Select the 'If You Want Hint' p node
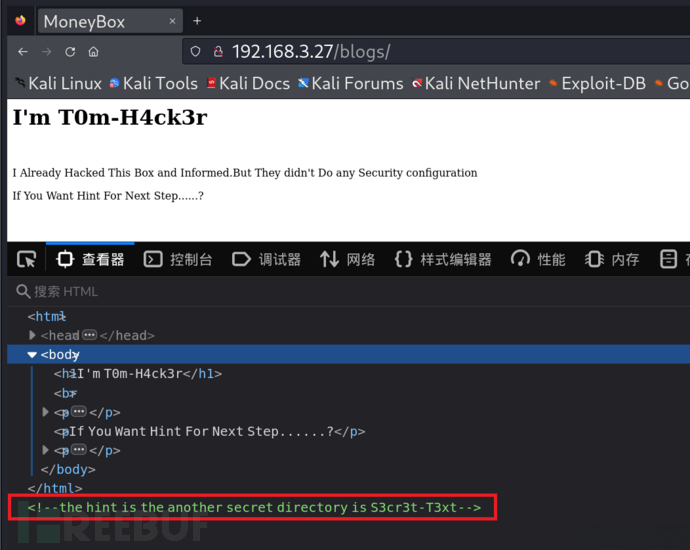 tap(209, 431)
